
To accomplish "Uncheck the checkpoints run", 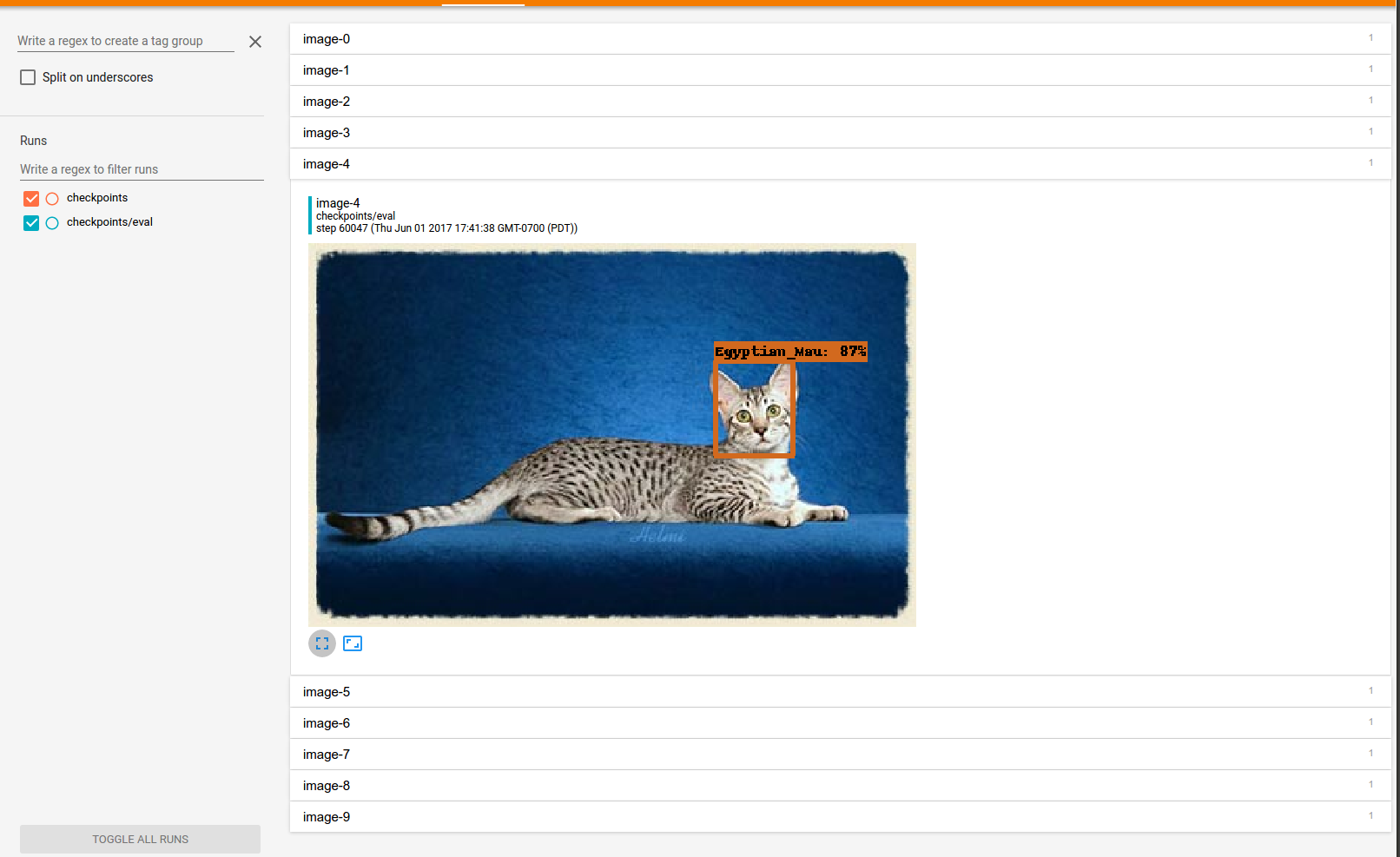I will click(x=31, y=198).
